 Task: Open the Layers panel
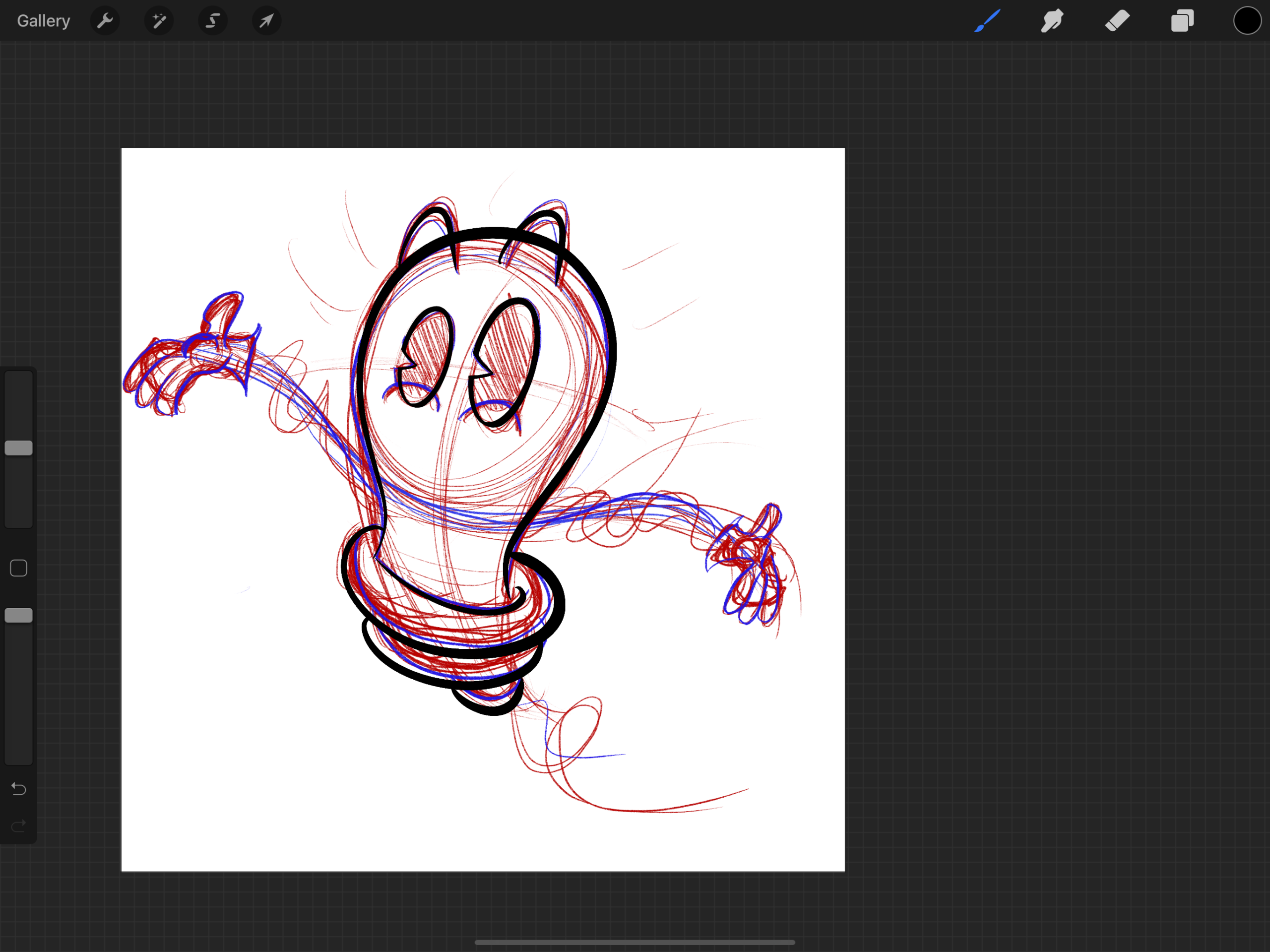(x=1182, y=21)
